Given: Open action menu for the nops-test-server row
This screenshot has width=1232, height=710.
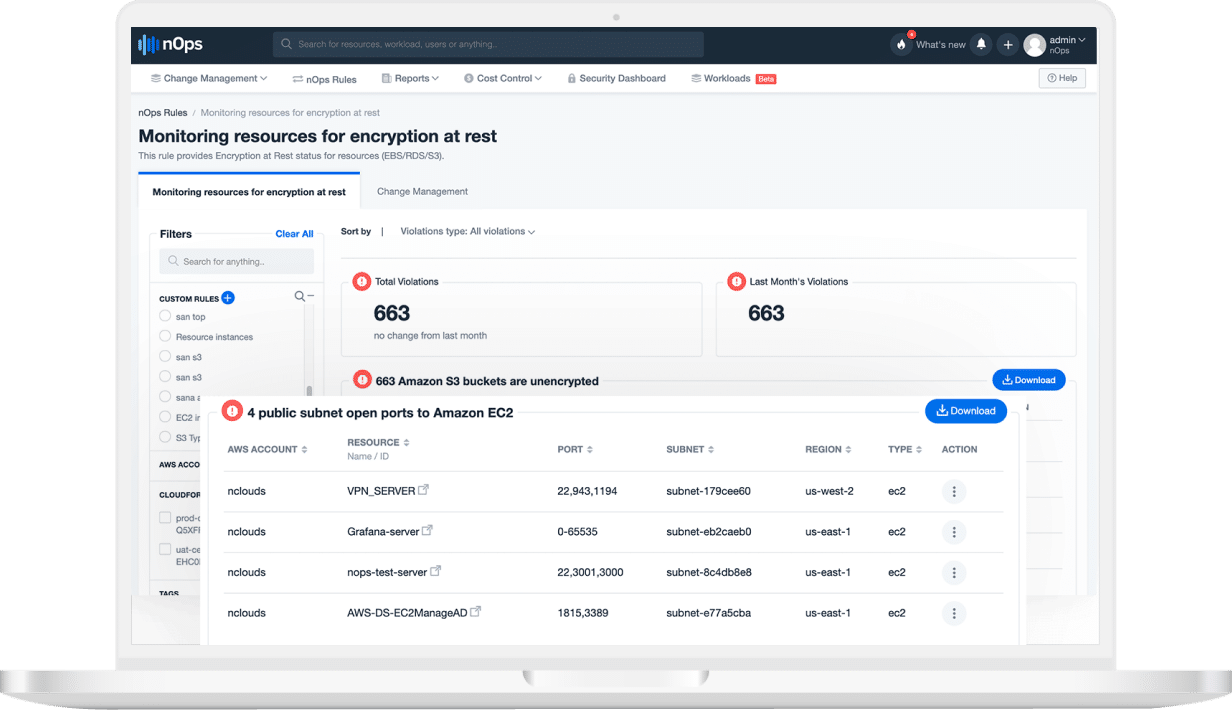Looking at the screenshot, I should coord(954,573).
